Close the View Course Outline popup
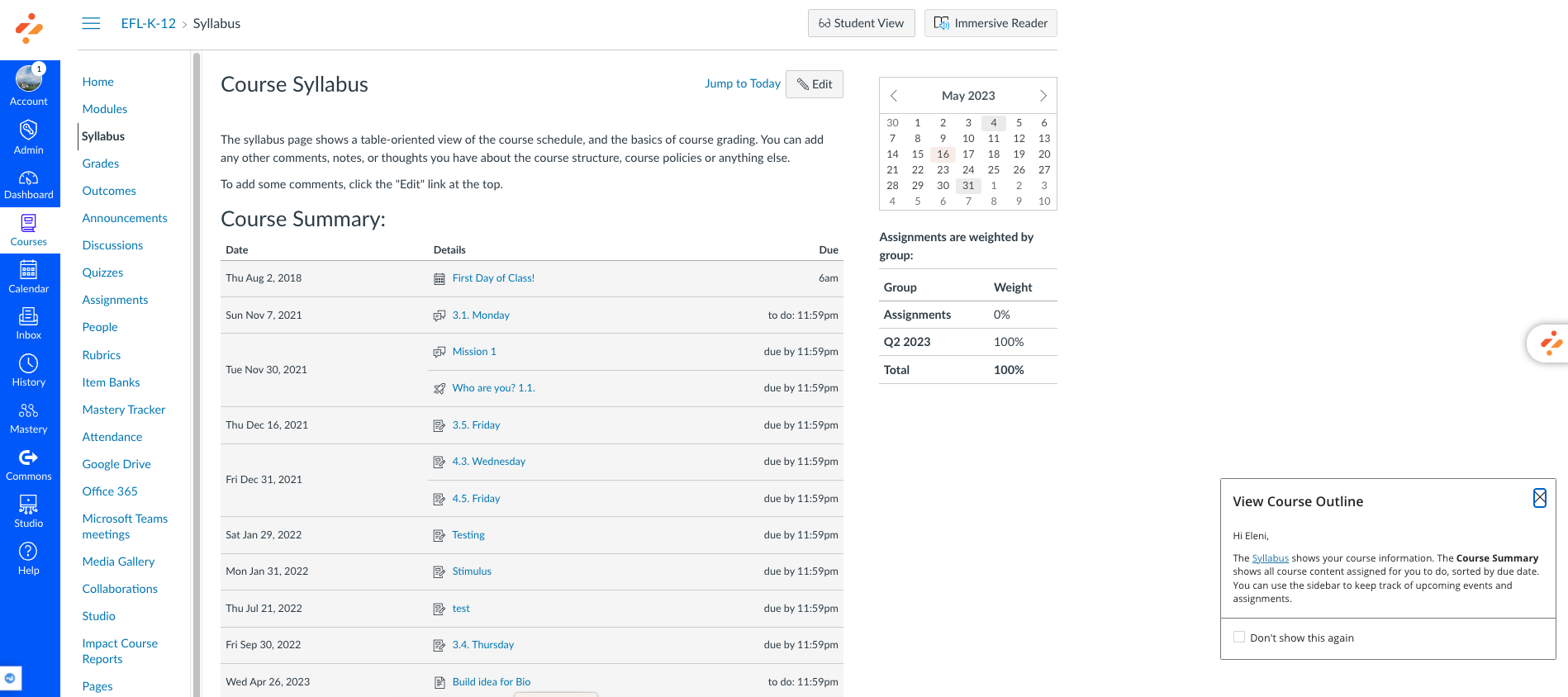 pyautogui.click(x=1540, y=498)
